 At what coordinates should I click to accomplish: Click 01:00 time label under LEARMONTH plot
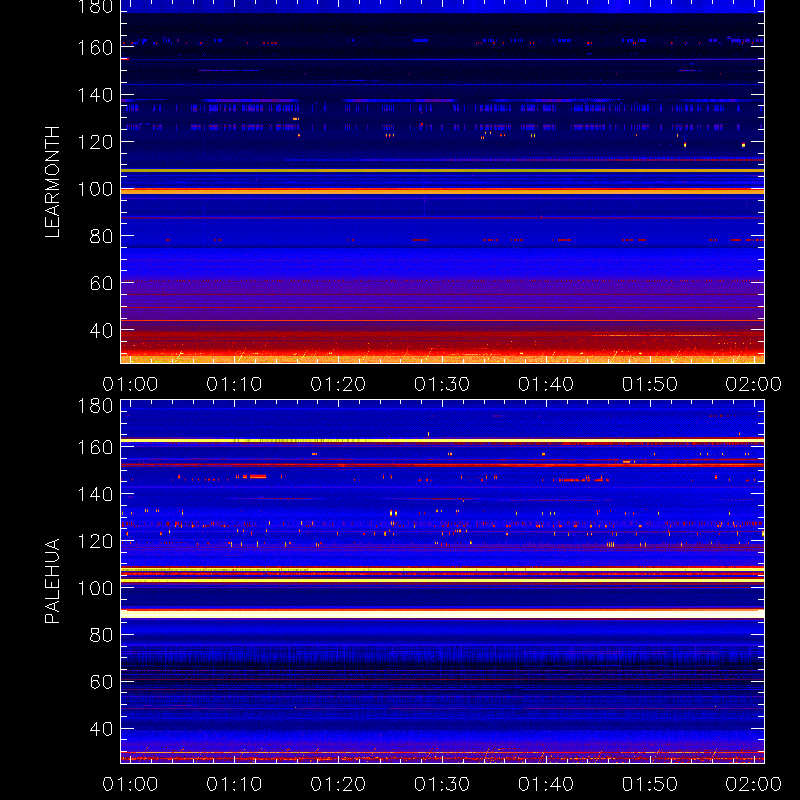pyautogui.click(x=130, y=384)
